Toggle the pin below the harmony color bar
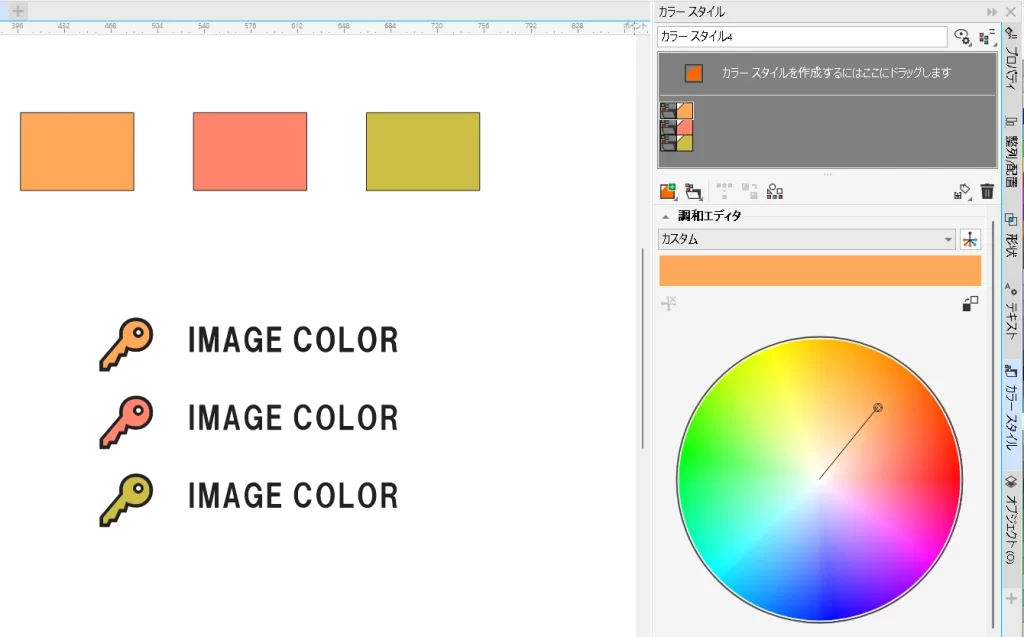 tap(668, 304)
